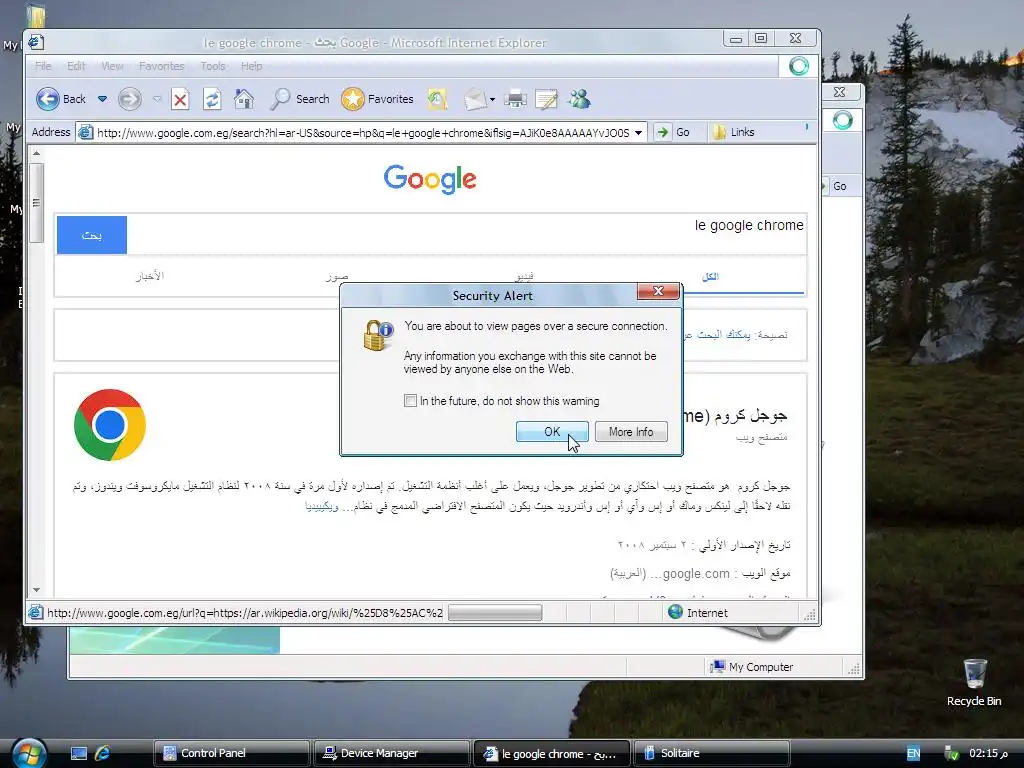The image size is (1024, 768).
Task: Open the Forward button history dropdown arrow
Action: click(x=157, y=99)
